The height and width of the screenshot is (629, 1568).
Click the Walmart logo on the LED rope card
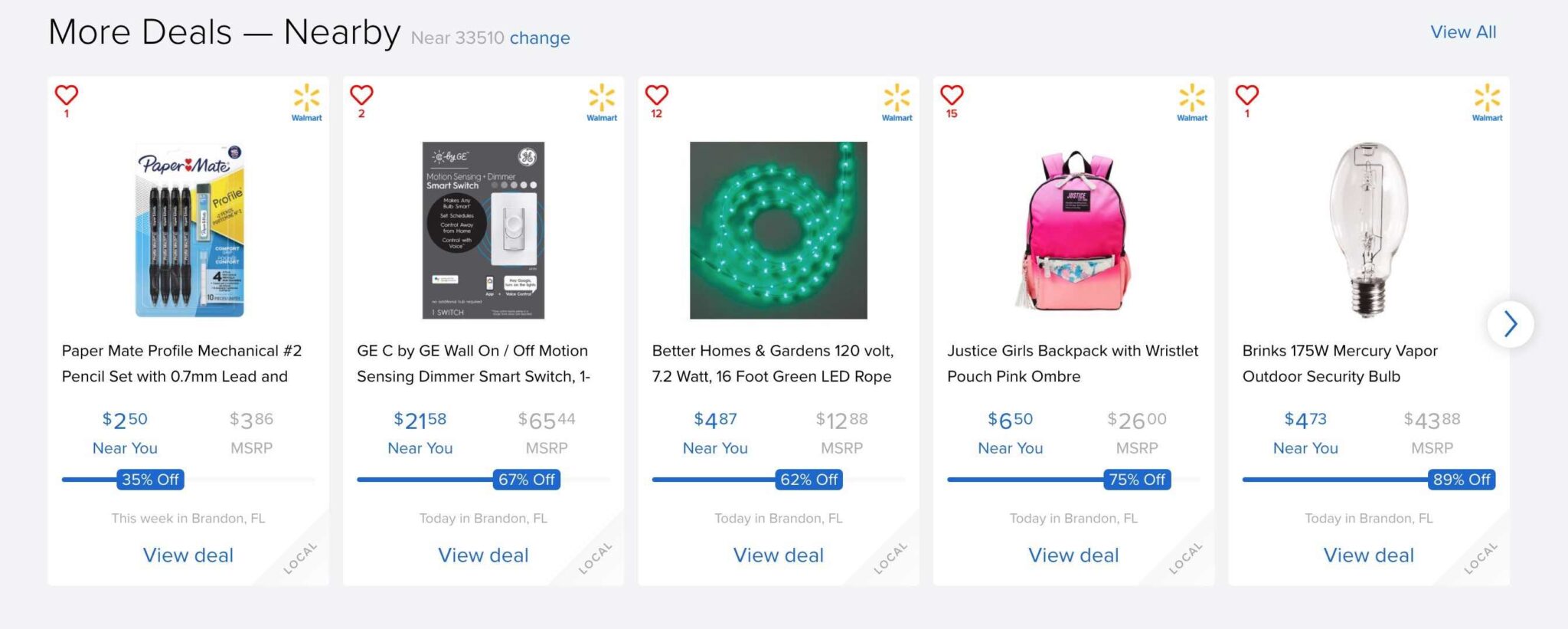(896, 102)
